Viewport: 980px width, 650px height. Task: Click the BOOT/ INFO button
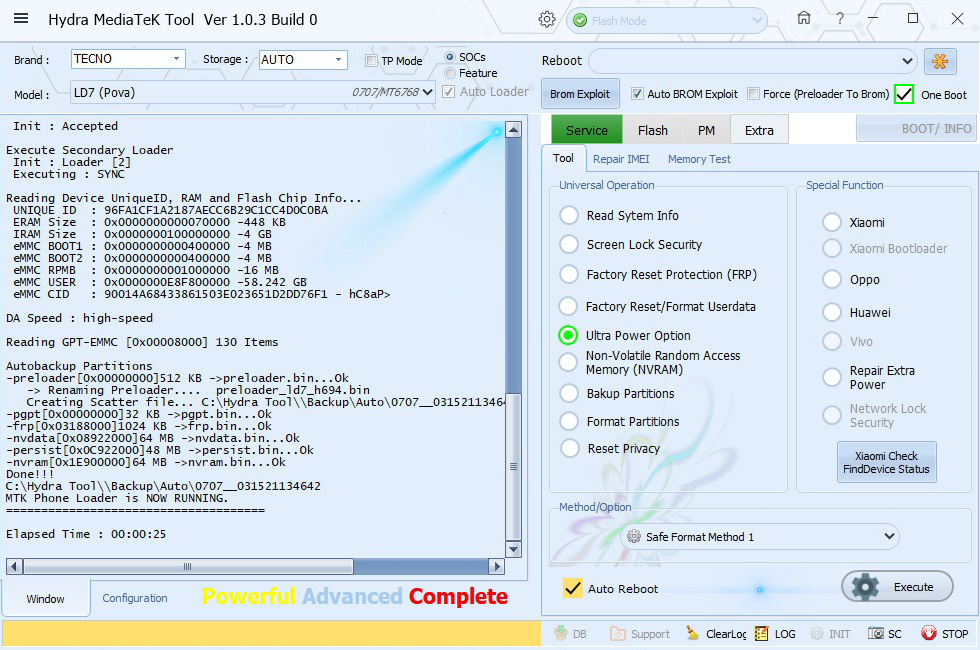tap(916, 129)
